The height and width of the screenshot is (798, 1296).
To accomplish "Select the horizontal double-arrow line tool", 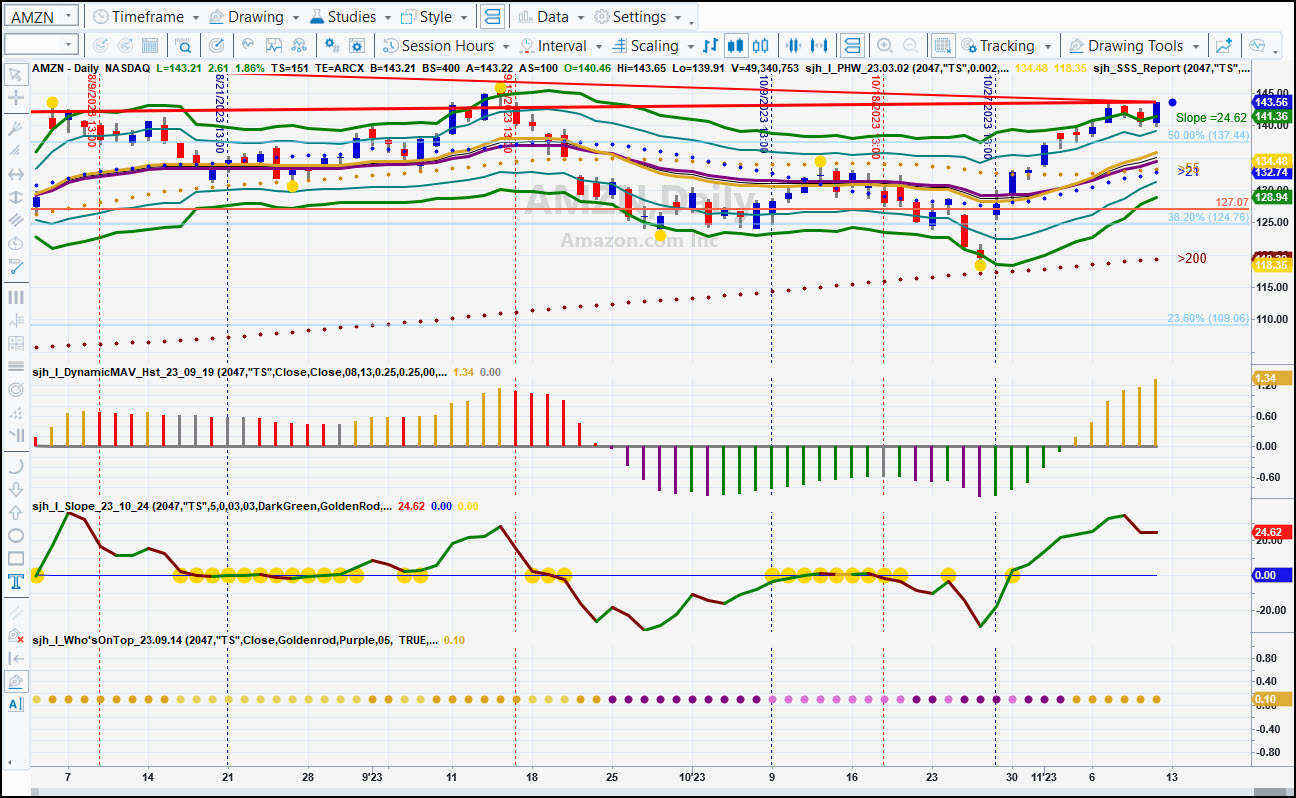I will pyautogui.click(x=16, y=174).
